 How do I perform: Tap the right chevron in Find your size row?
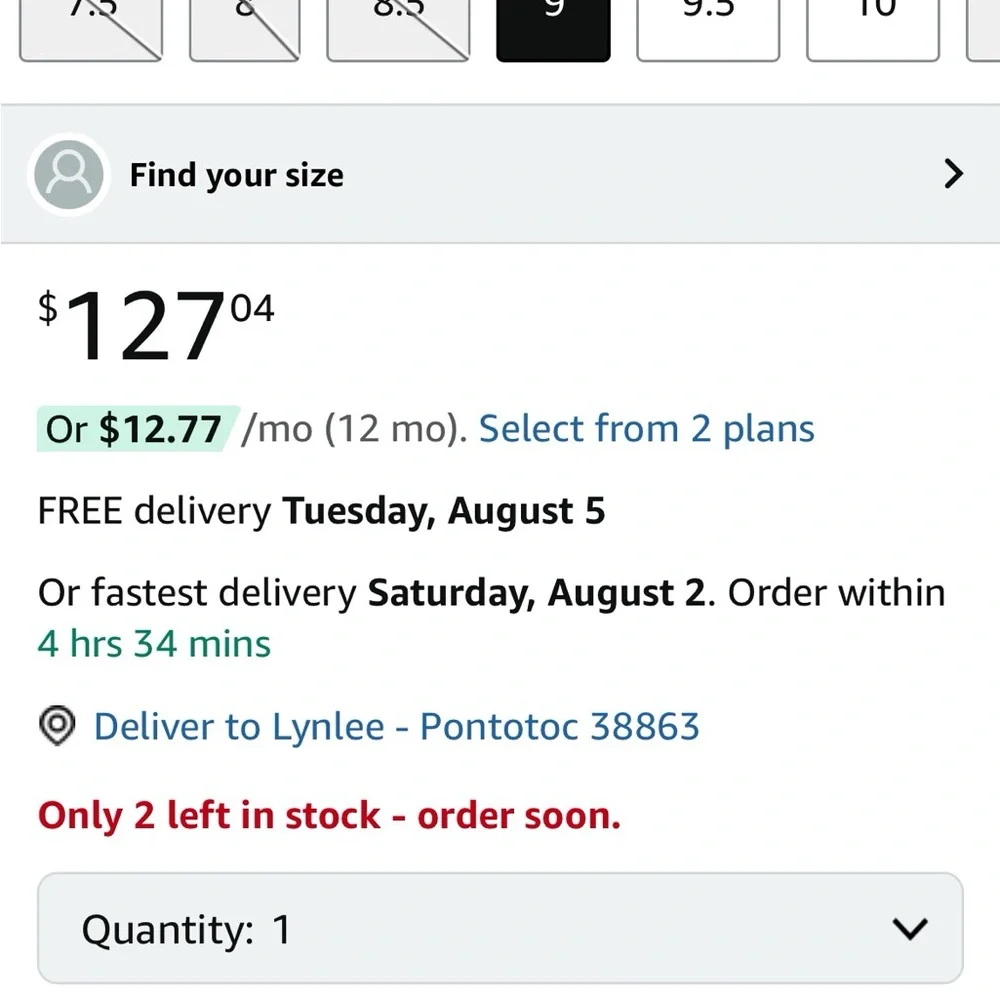pos(953,175)
